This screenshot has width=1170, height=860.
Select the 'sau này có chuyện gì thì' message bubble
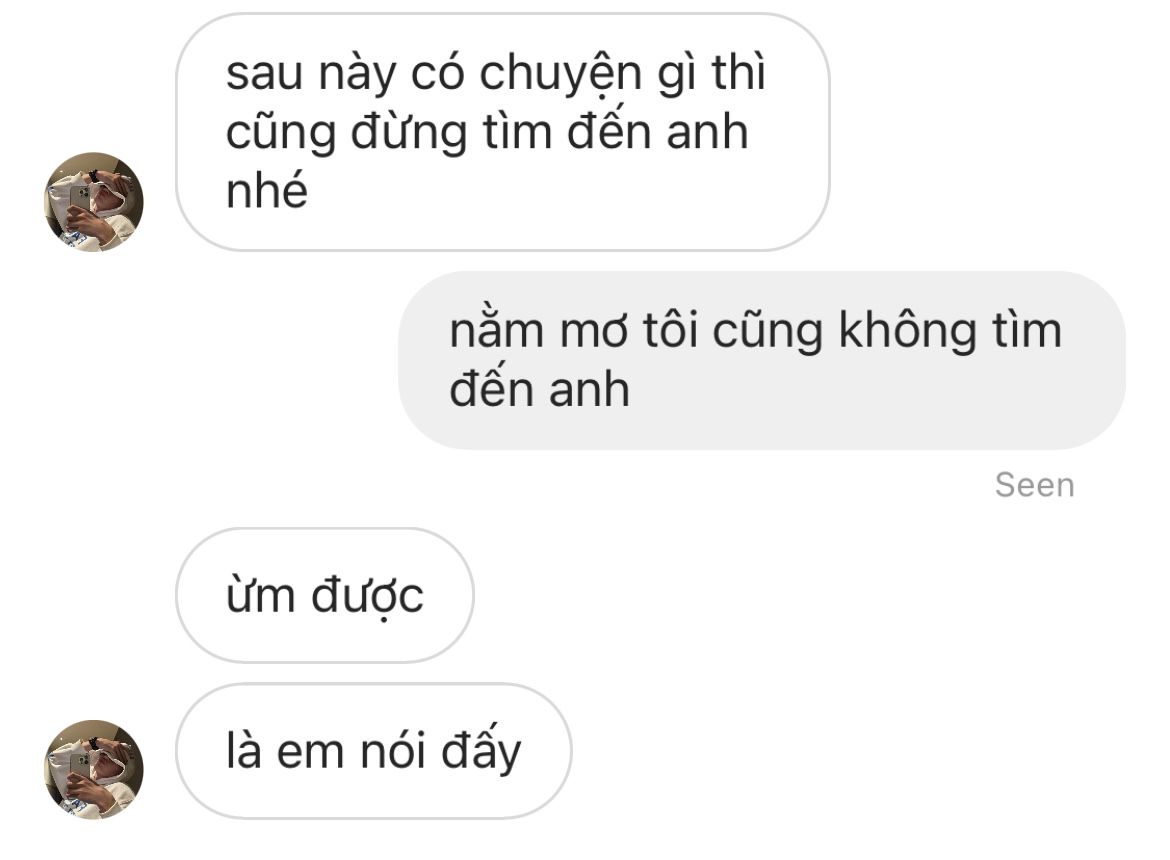point(502,132)
